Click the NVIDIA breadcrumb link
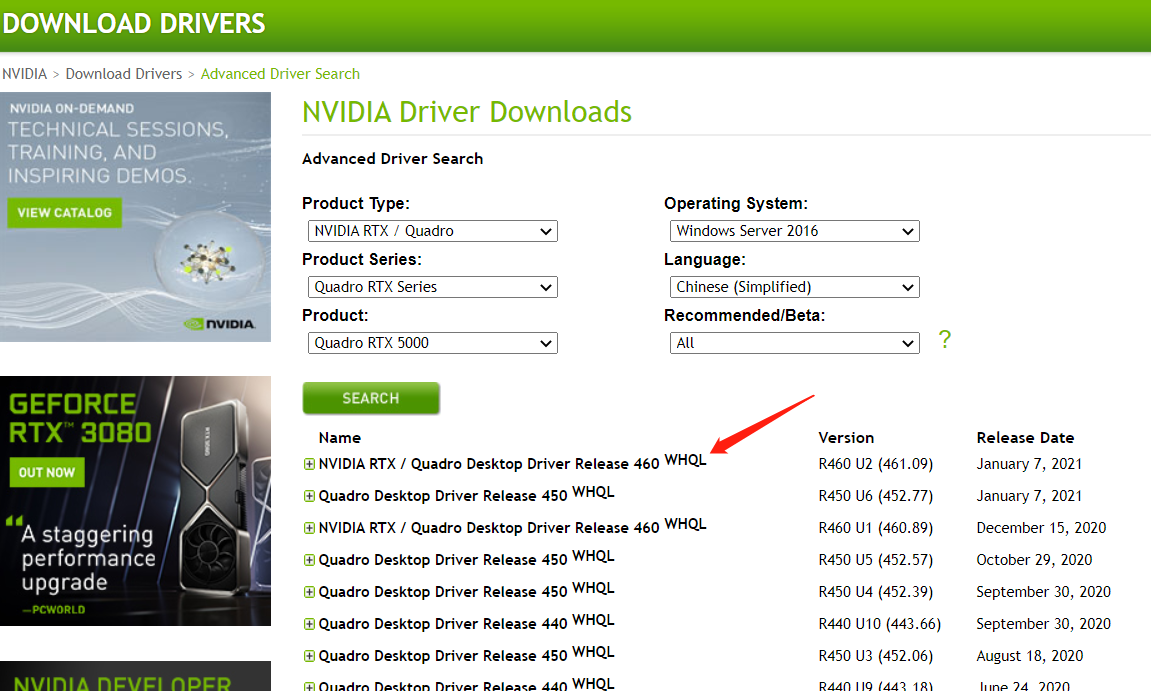The image size is (1151, 699). 24,74
